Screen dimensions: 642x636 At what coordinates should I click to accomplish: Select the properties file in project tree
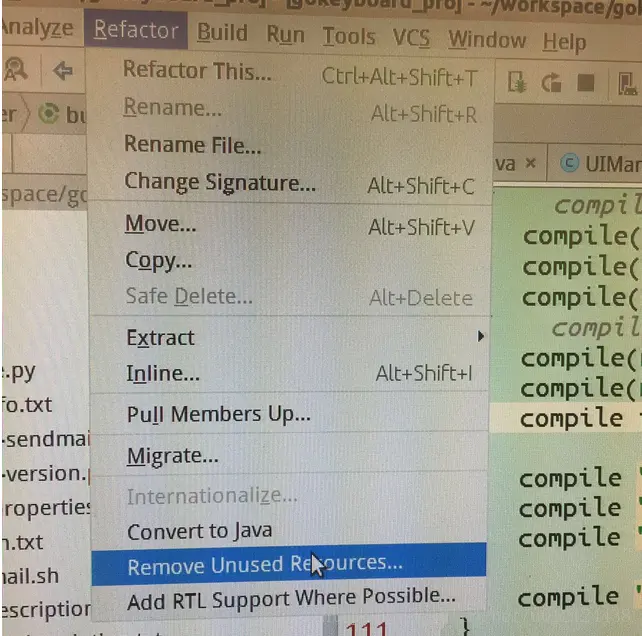point(47,508)
